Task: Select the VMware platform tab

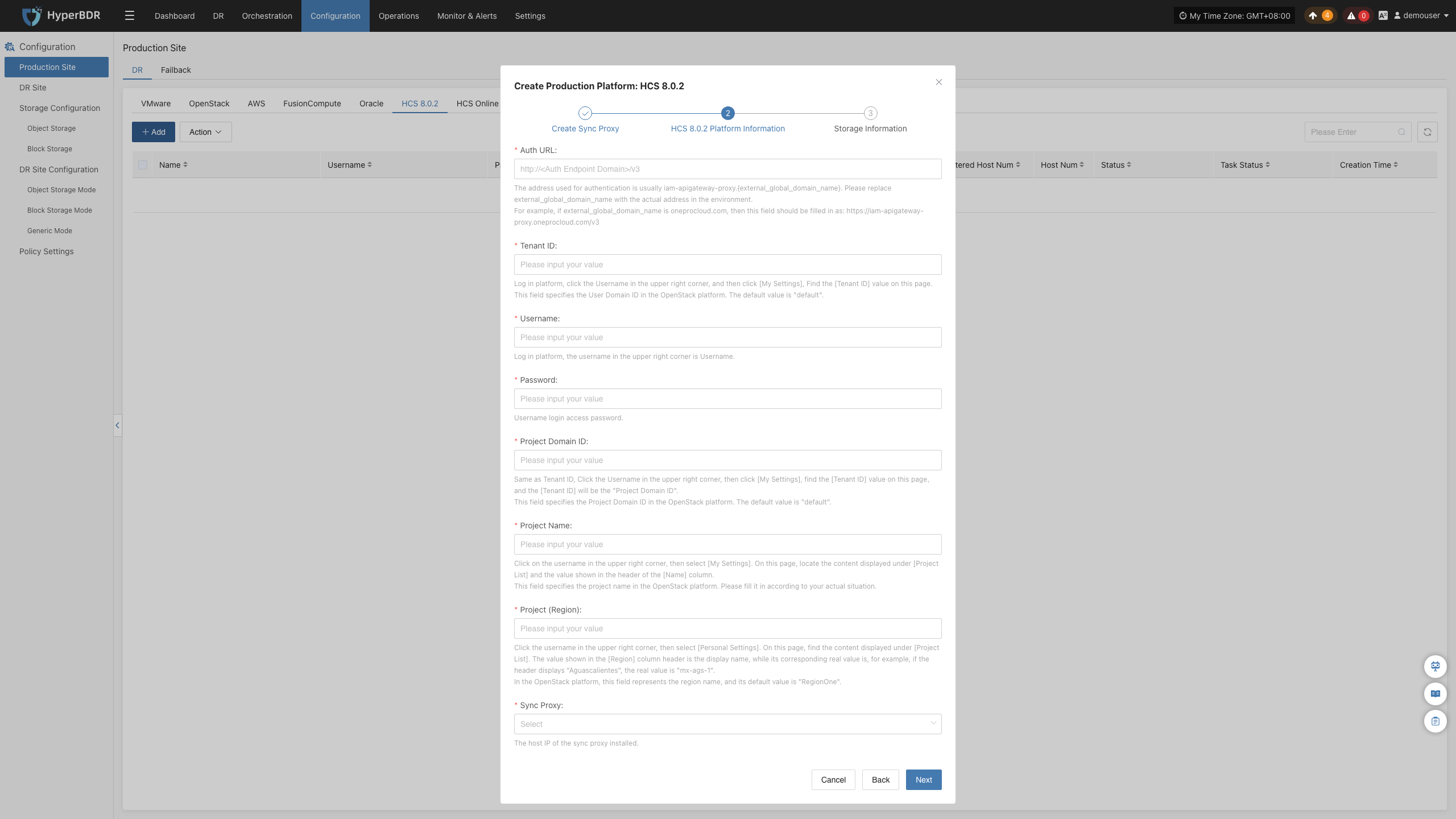Action: click(156, 104)
